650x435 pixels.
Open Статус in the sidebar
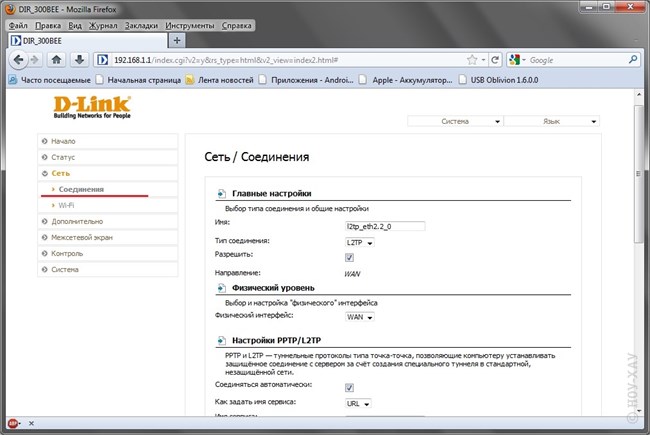[x=108, y=158]
